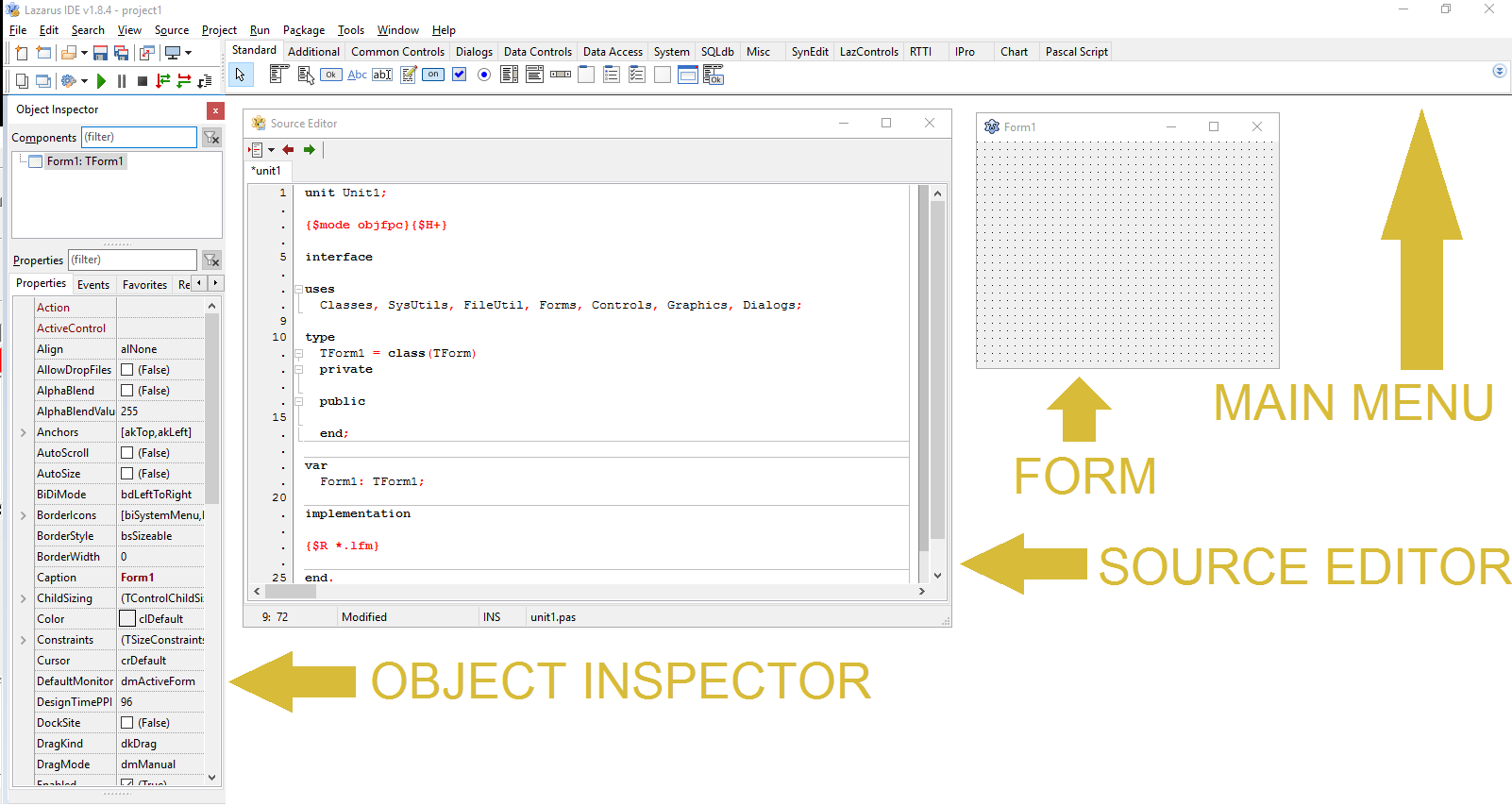Switch to the Common Controls palette tab
The image size is (1512, 806).
(397, 52)
